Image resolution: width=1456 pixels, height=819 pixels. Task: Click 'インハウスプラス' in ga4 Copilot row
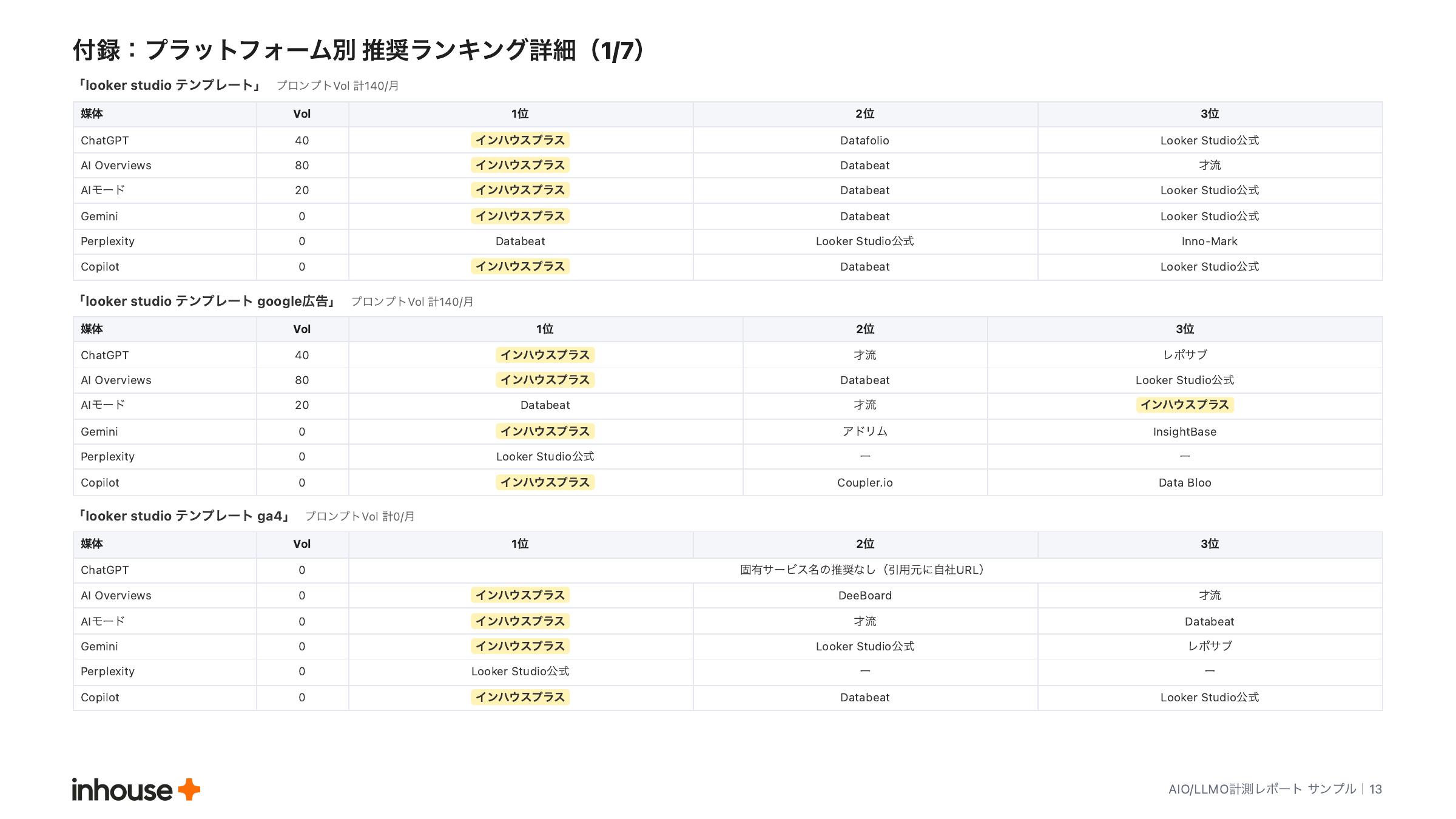pyautogui.click(x=520, y=698)
